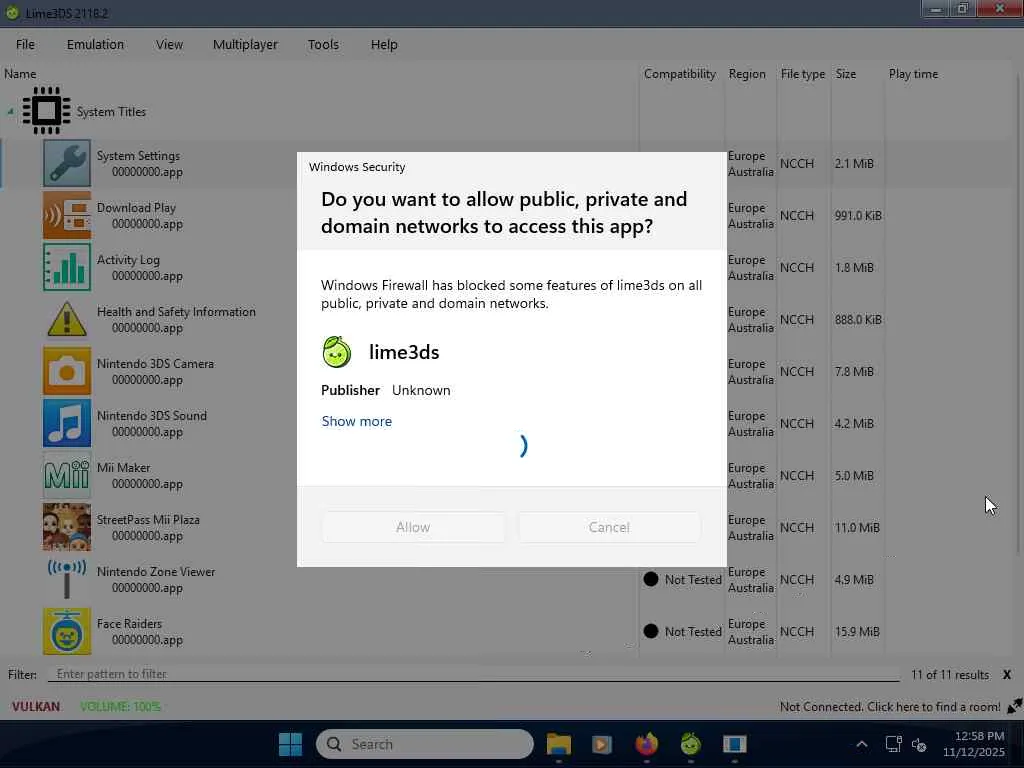Click the VOLUME: 100% status indicator
The height and width of the screenshot is (768, 1024).
tap(120, 706)
